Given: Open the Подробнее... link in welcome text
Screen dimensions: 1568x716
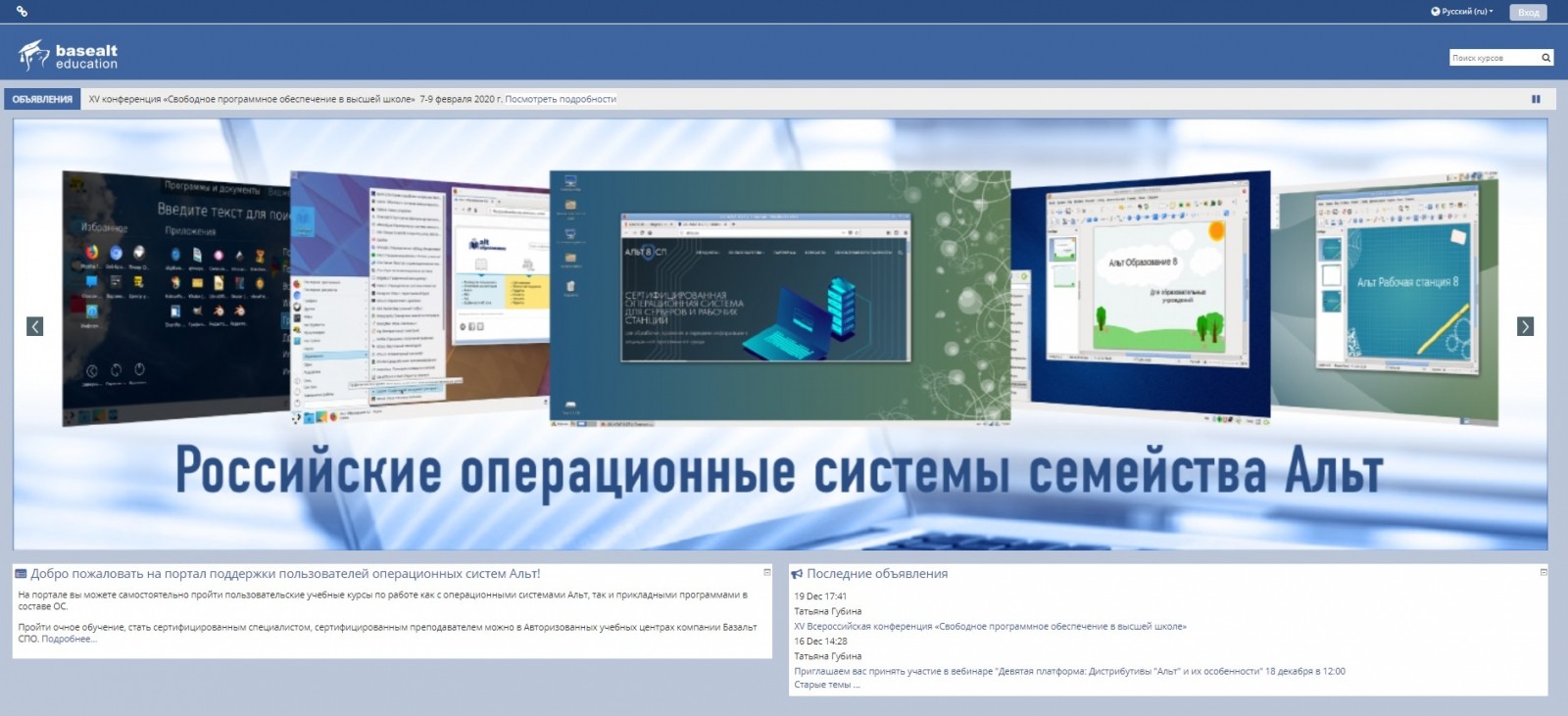Looking at the screenshot, I should pyautogui.click(x=69, y=639).
